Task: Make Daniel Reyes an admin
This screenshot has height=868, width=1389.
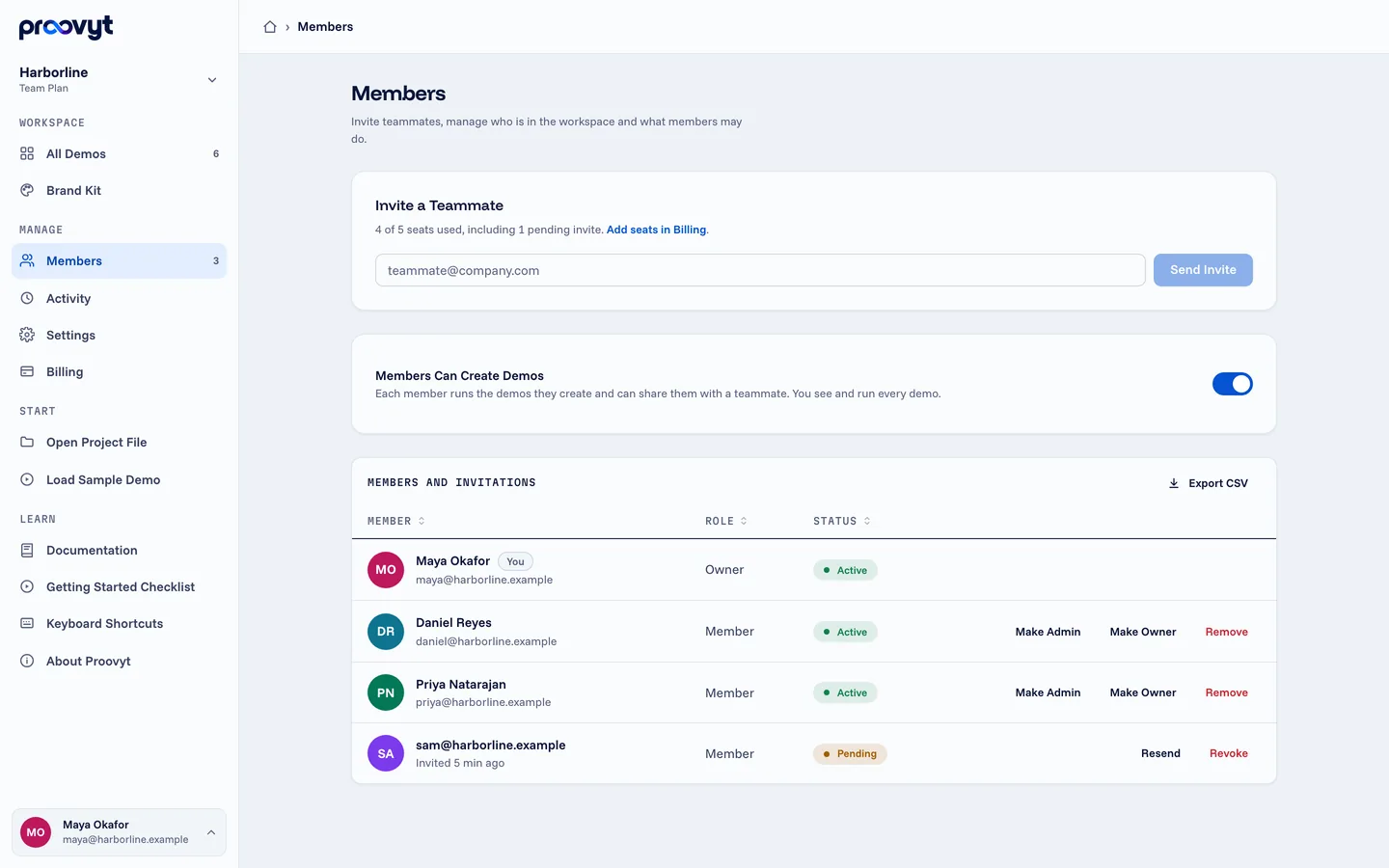Action: pyautogui.click(x=1048, y=632)
